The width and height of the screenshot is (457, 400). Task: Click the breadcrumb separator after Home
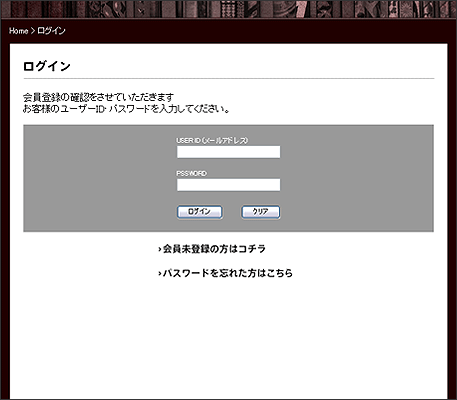[x=33, y=31]
